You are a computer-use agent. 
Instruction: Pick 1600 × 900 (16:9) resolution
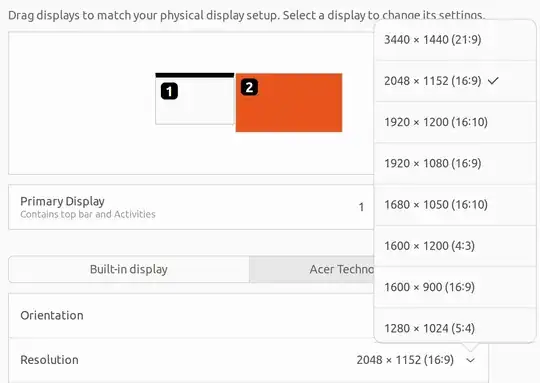[455, 287]
